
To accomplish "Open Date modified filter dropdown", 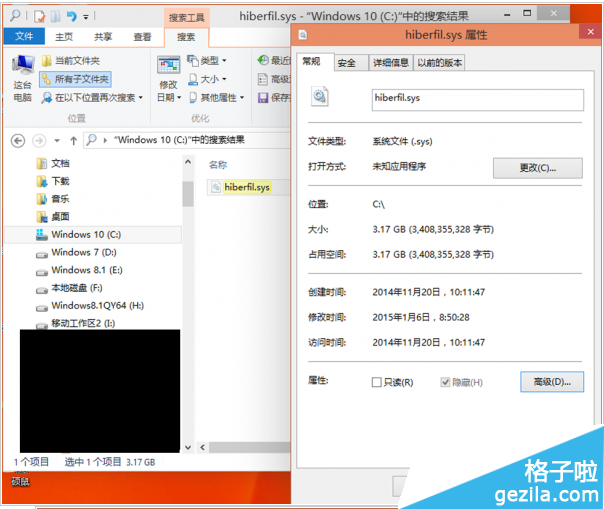I will pos(169,79).
